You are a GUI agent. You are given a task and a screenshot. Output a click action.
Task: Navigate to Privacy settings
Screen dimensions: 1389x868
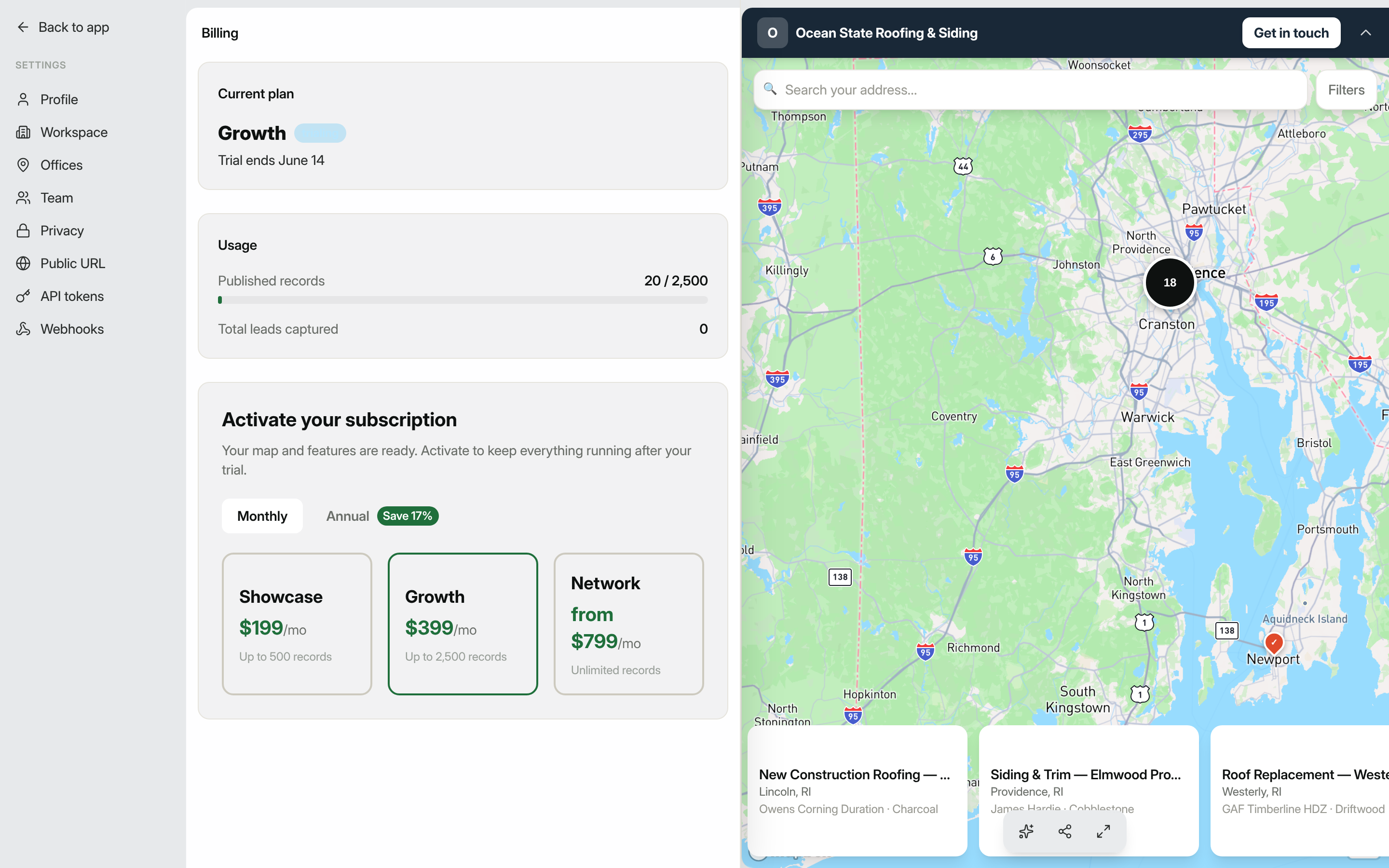(x=93, y=230)
